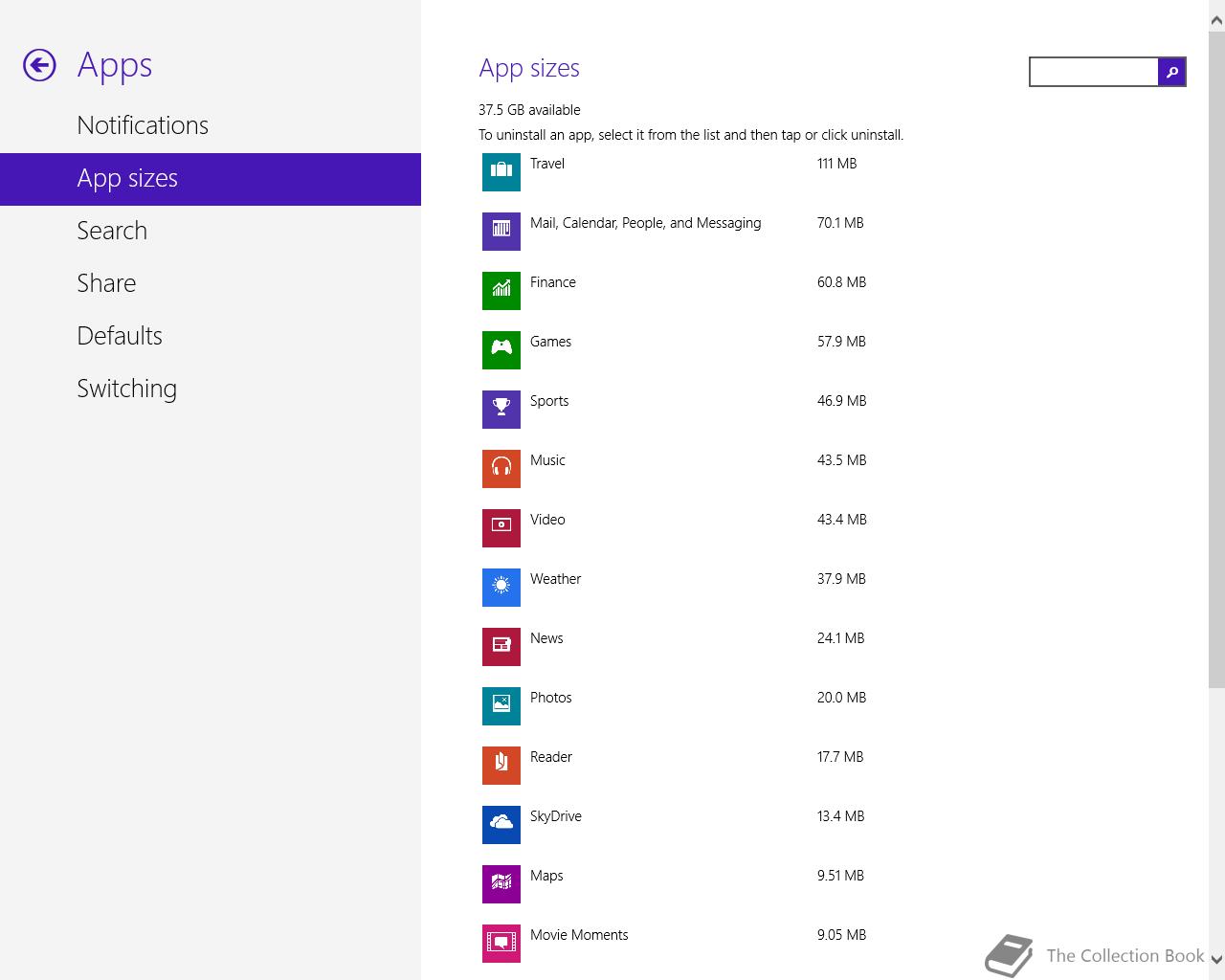
Task: Click the scrollbar down arrow
Action: (1216, 958)
